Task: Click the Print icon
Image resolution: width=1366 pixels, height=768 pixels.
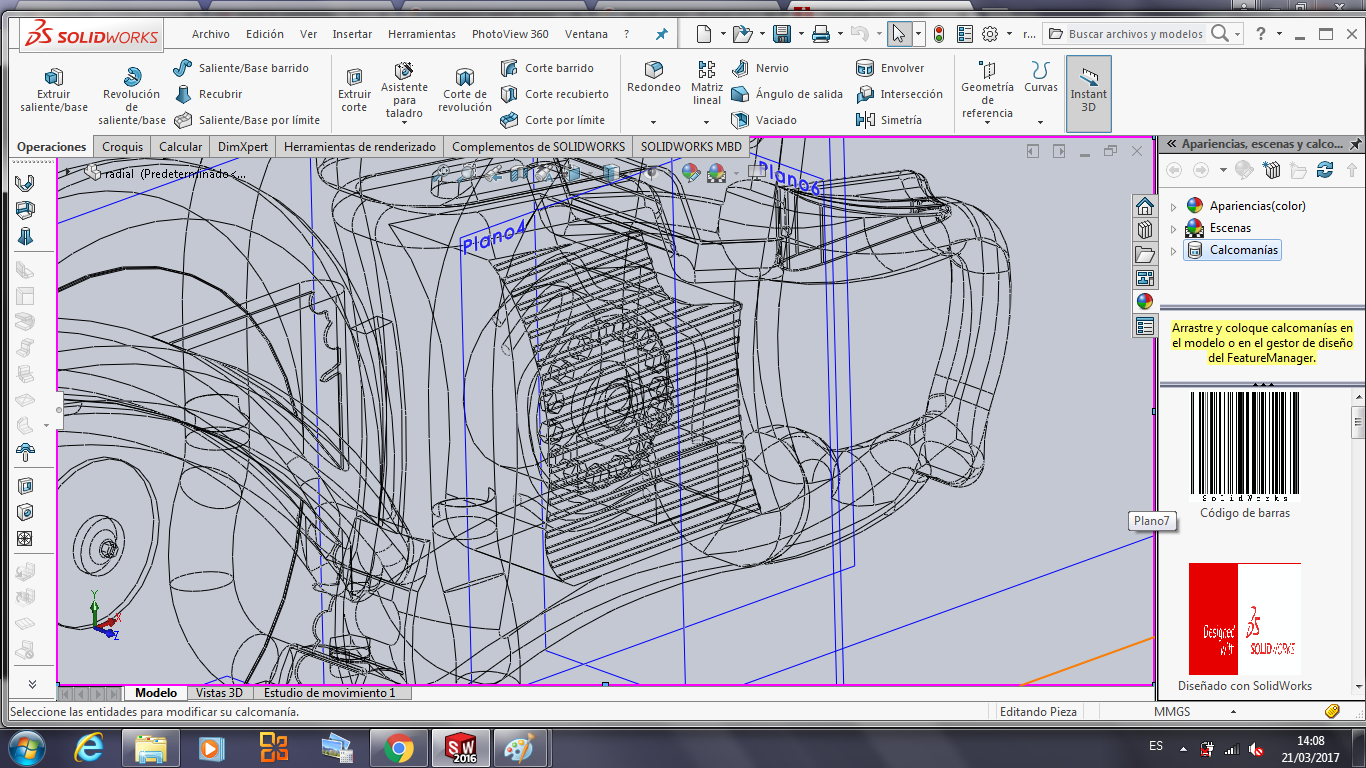Action: pos(821,34)
